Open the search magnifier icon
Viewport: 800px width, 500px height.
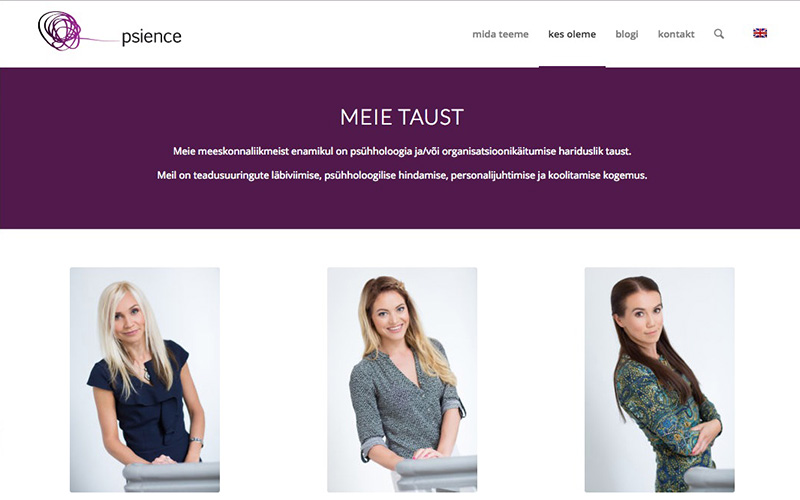719,34
